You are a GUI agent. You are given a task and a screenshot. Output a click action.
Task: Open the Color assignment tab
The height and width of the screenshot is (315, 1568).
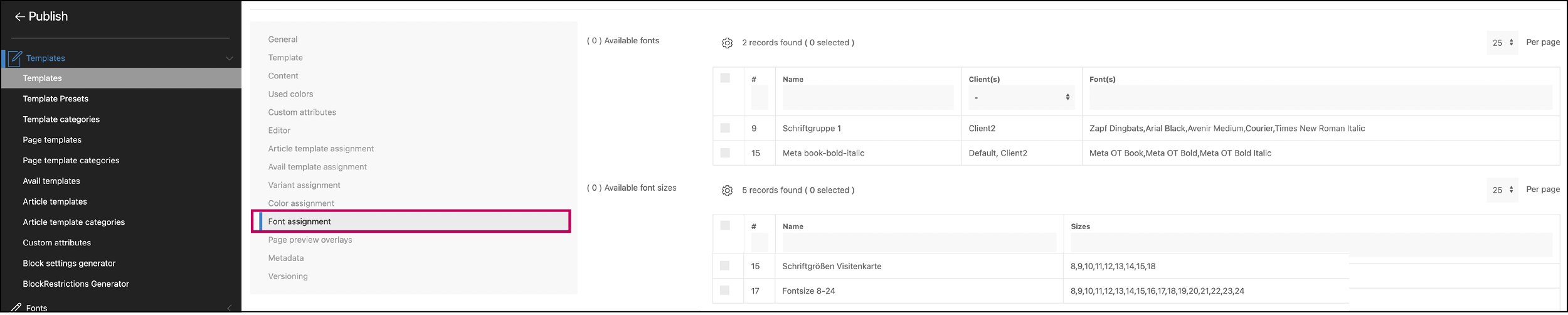[301, 203]
